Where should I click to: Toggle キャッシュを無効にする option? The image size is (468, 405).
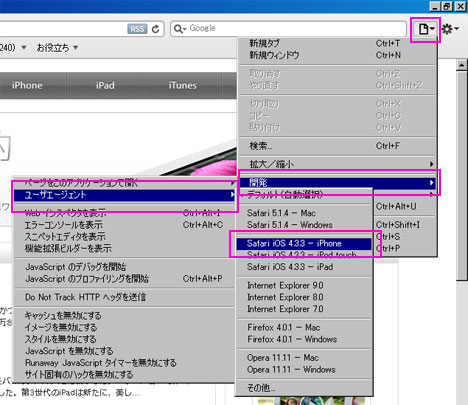click(125, 316)
